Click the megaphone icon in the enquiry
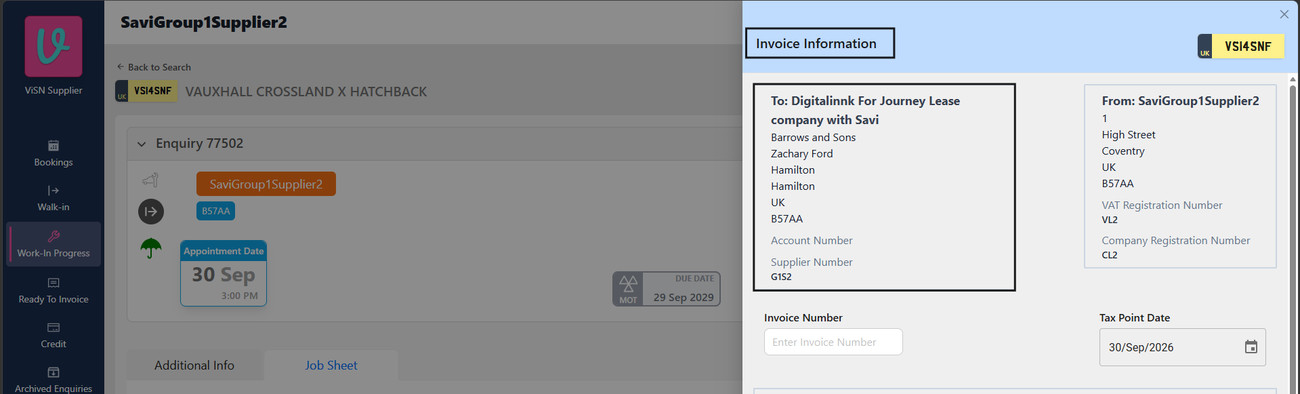 point(150,181)
